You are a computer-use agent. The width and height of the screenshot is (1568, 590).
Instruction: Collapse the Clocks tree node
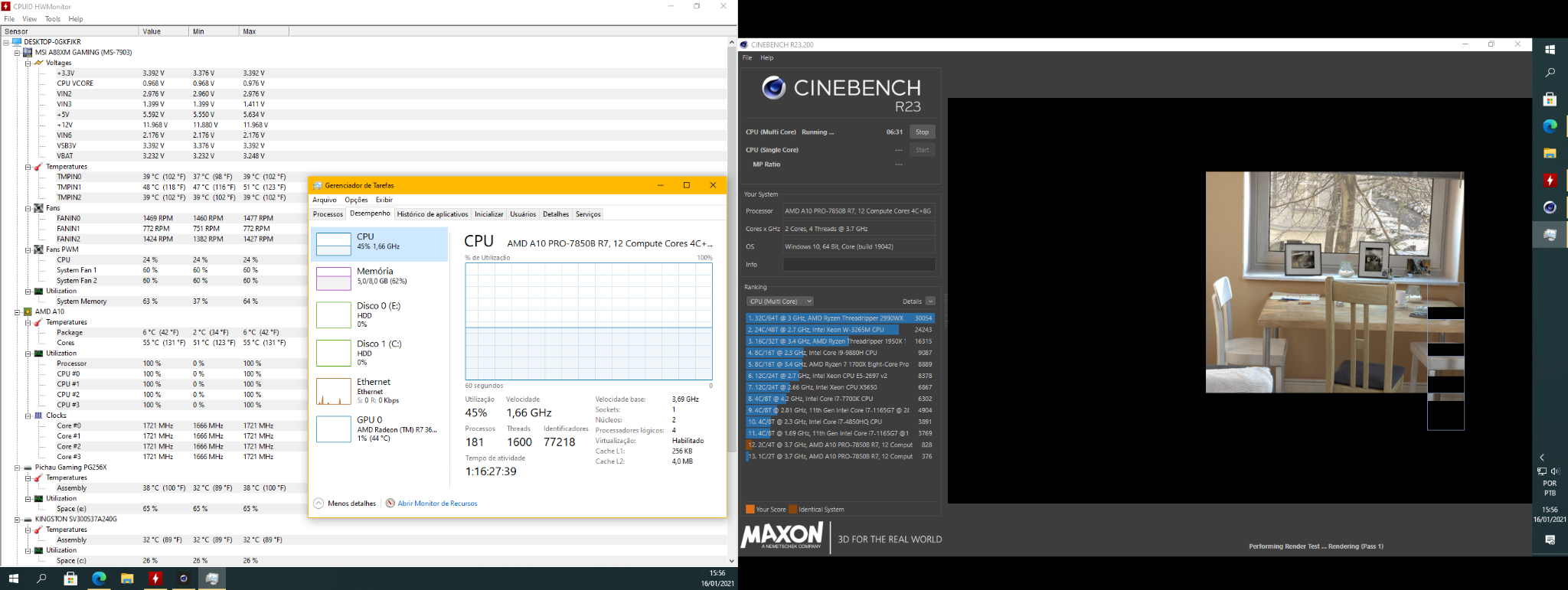pos(28,416)
